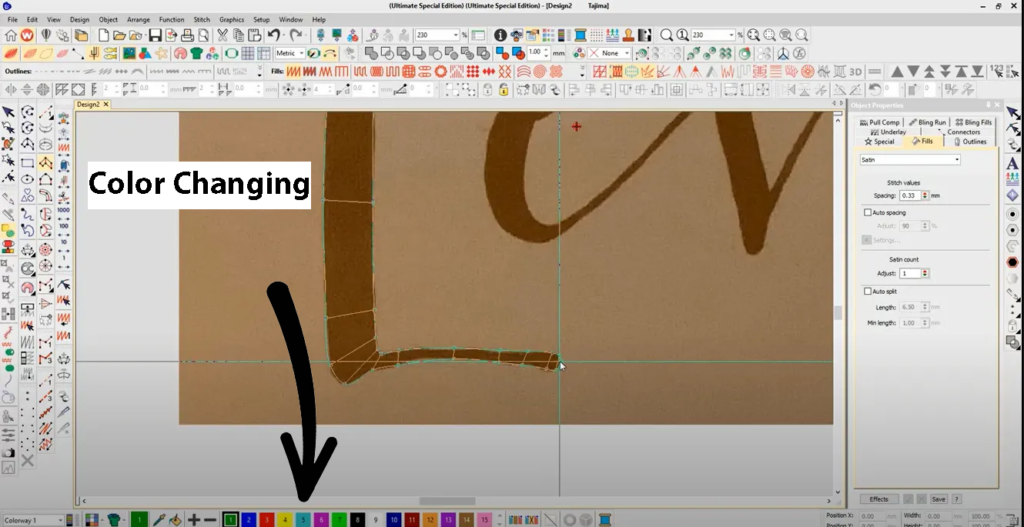Click the green T-shirt product icon
This screenshot has width=1024, height=527.
pos(197,53)
